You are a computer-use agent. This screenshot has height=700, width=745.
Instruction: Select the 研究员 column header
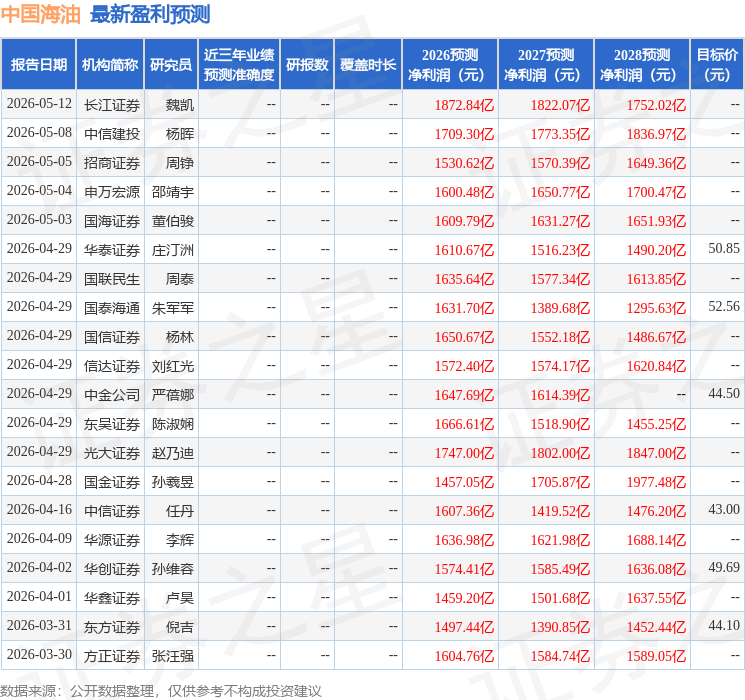pyautogui.click(x=171, y=65)
